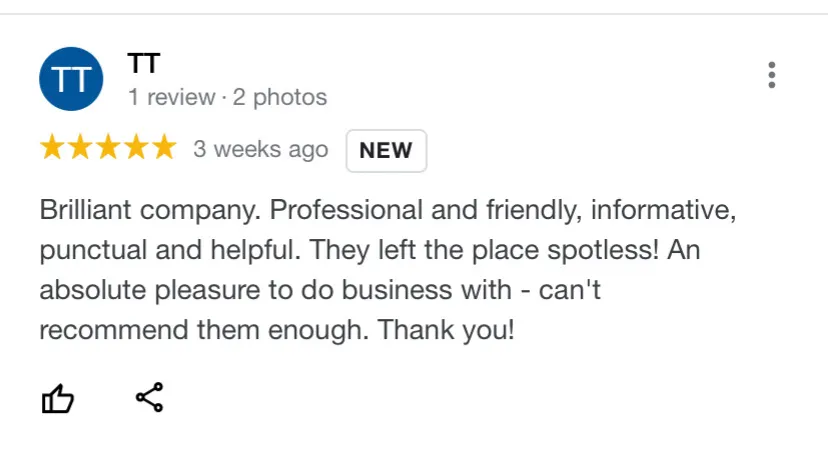Click the fifth gold rating star
This screenshot has width=828, height=457.
163,149
